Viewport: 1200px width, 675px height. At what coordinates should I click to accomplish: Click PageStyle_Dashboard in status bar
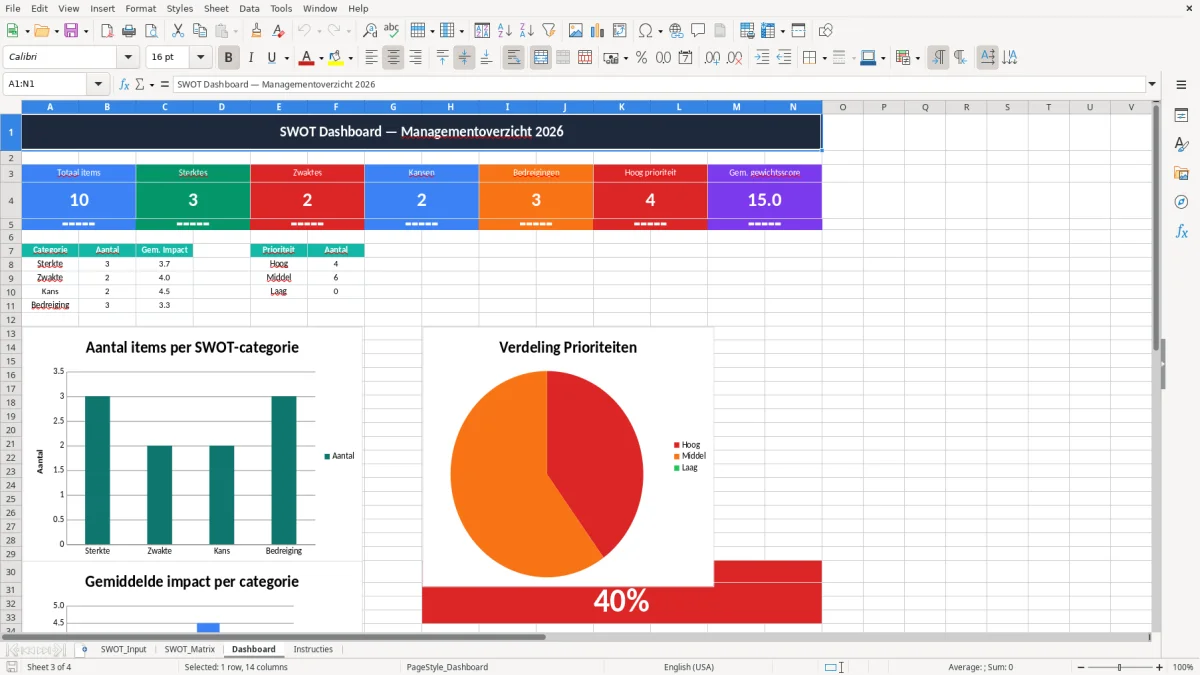tap(447, 667)
